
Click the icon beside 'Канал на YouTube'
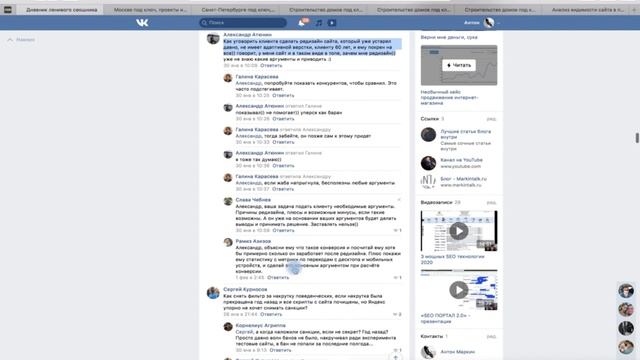coord(428,163)
